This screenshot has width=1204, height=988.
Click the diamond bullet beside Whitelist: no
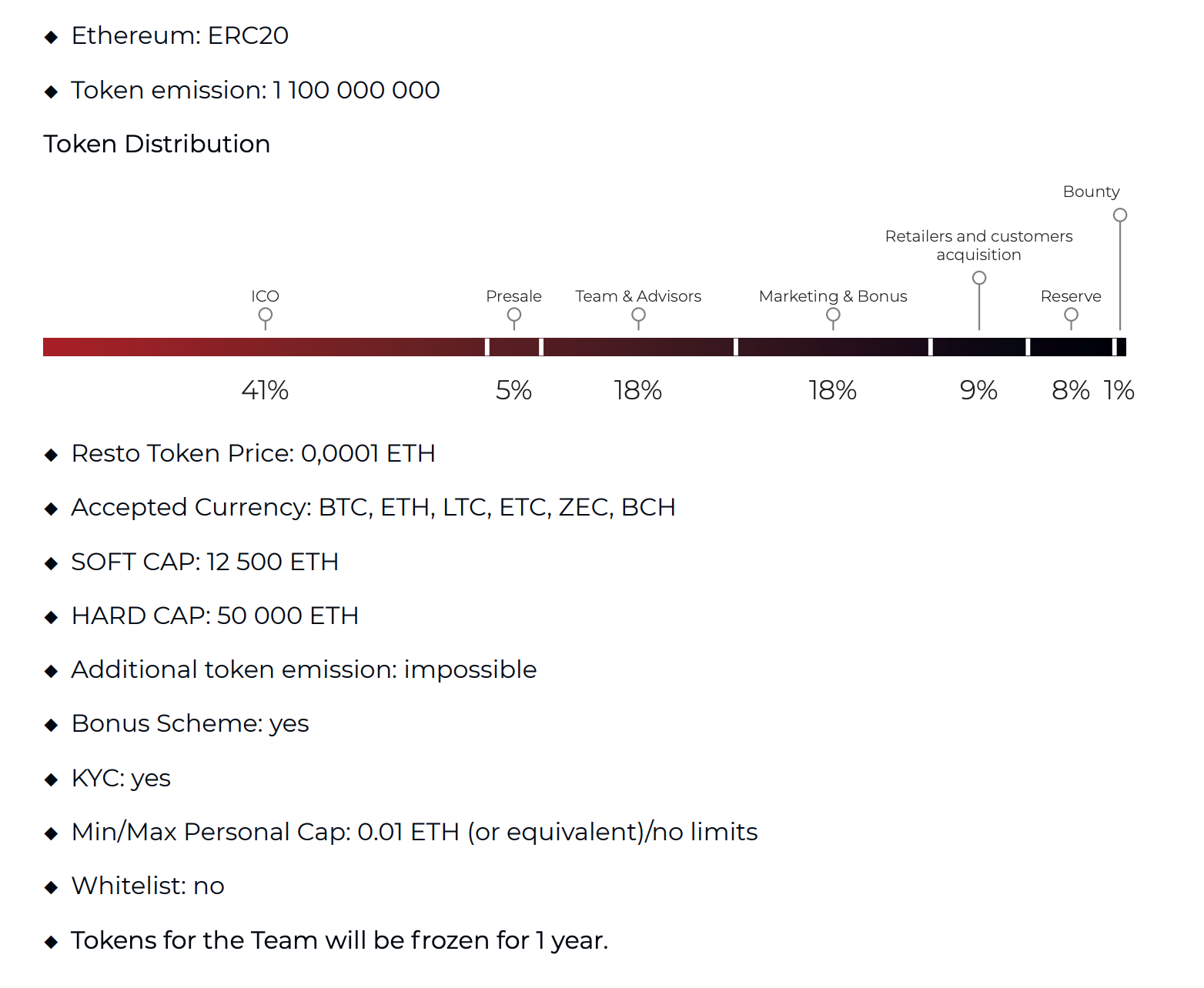[x=52, y=887]
